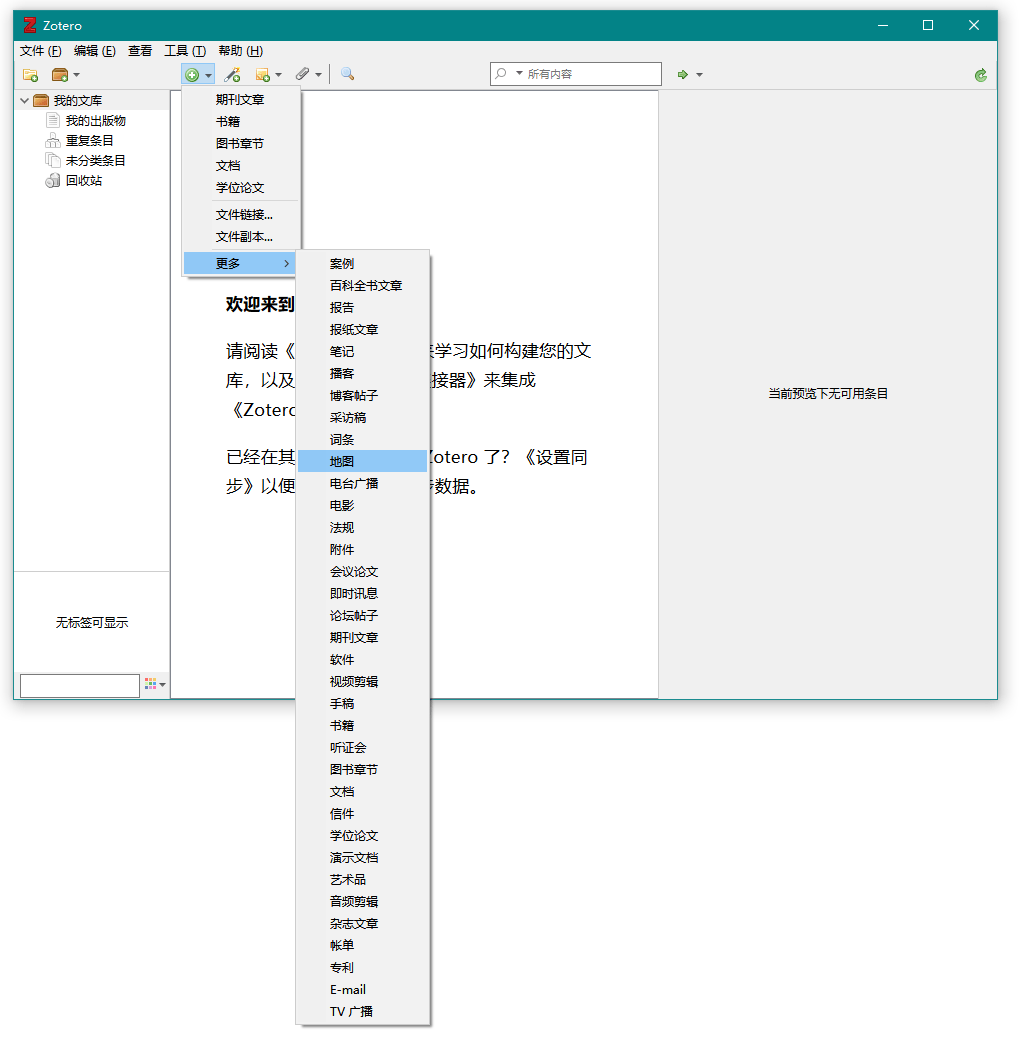This screenshot has height=1048, width=1023.
Task: Click the green sync icon
Action: click(x=980, y=75)
